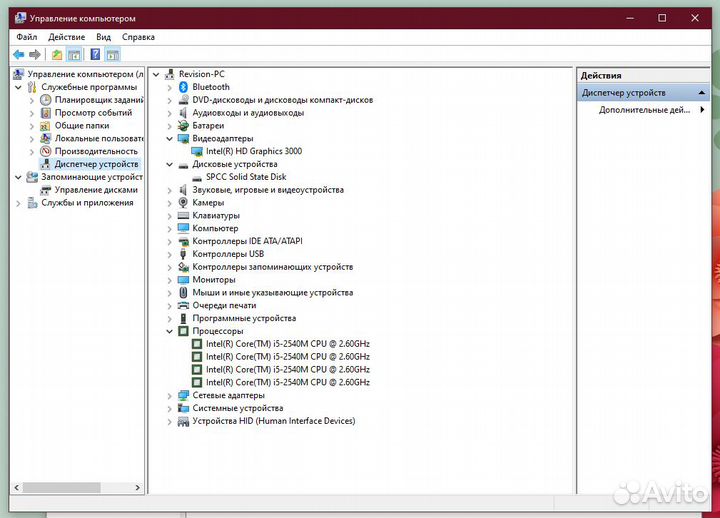This screenshot has height=518, width=720.
Task: Select Управление компьютером root node
Action: click(85, 74)
